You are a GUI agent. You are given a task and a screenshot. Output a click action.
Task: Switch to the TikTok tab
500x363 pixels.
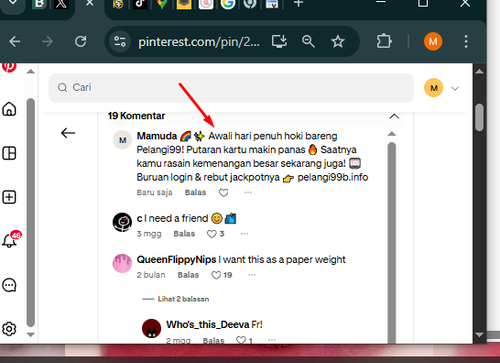click(140, 3)
